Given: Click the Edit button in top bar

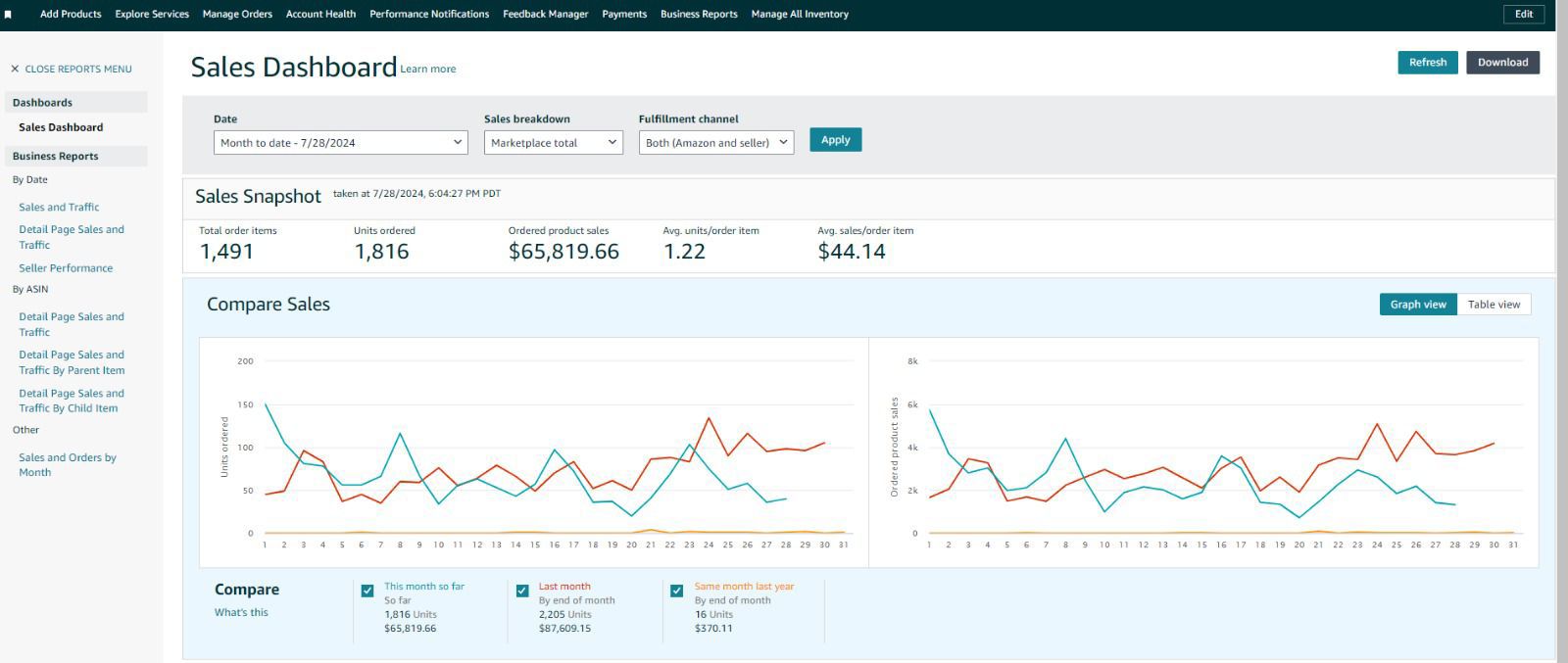Looking at the screenshot, I should [x=1524, y=14].
